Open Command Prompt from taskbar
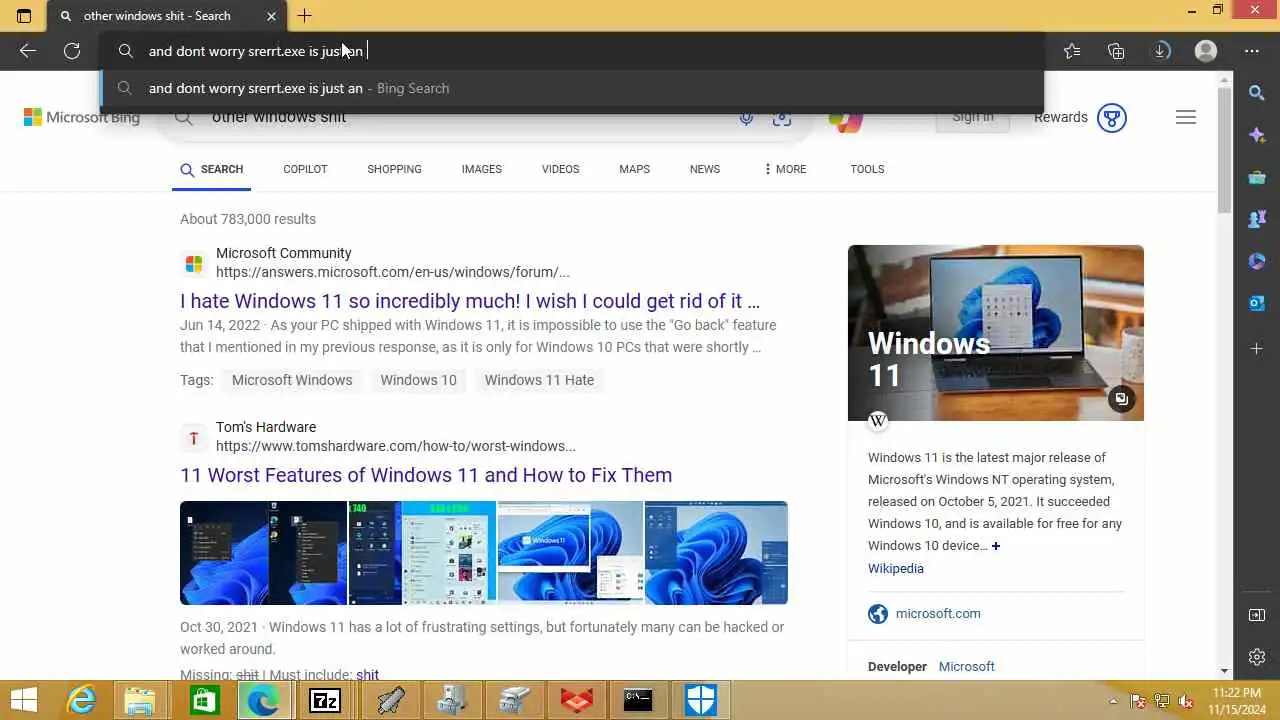This screenshot has width=1280, height=720. [x=638, y=700]
